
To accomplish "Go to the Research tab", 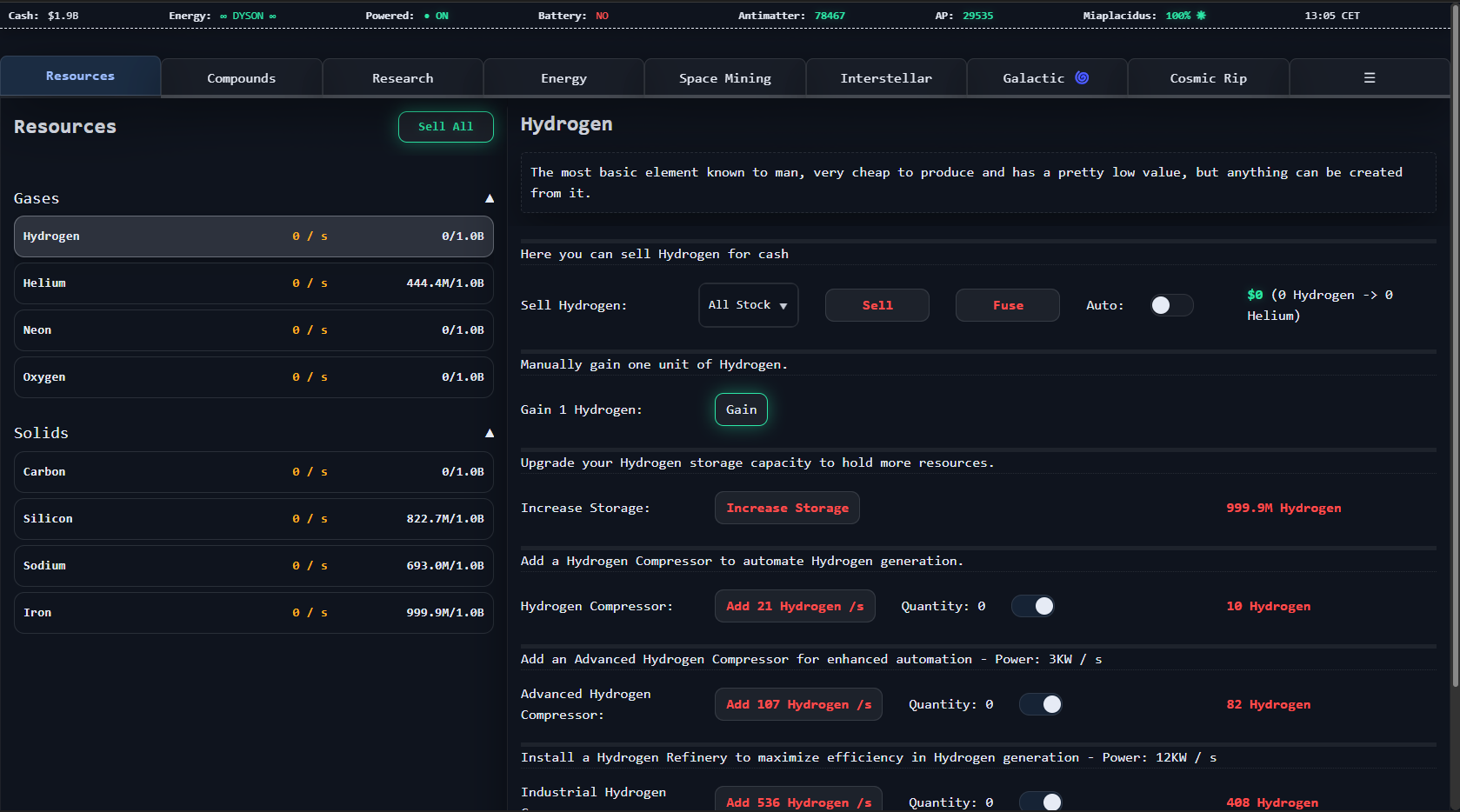I will coord(403,77).
